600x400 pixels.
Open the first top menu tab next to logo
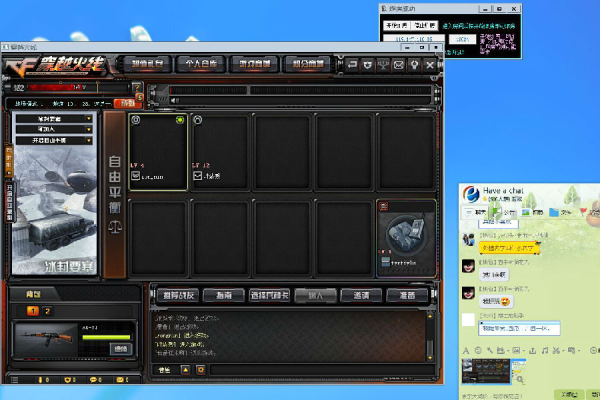tap(147, 64)
